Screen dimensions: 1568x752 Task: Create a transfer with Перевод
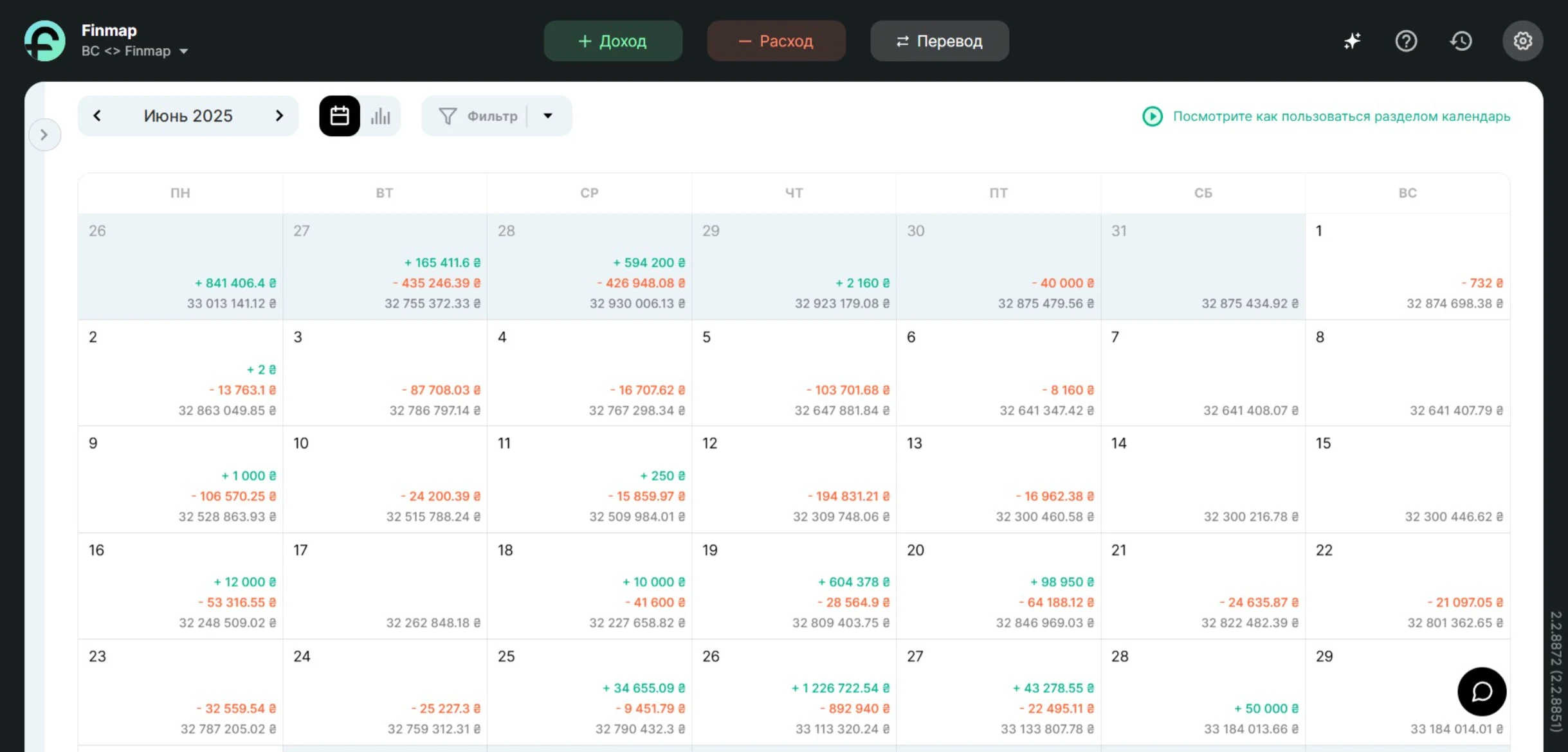point(940,41)
